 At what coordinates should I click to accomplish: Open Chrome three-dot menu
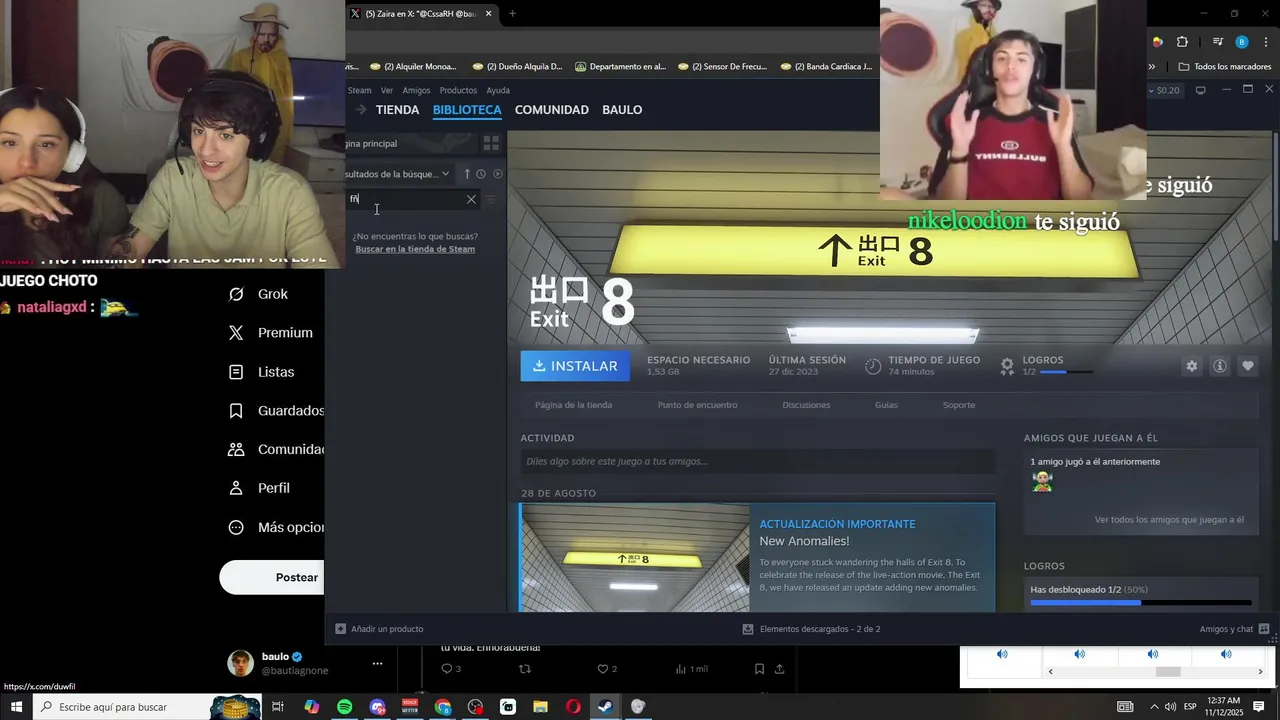tap(1268, 42)
